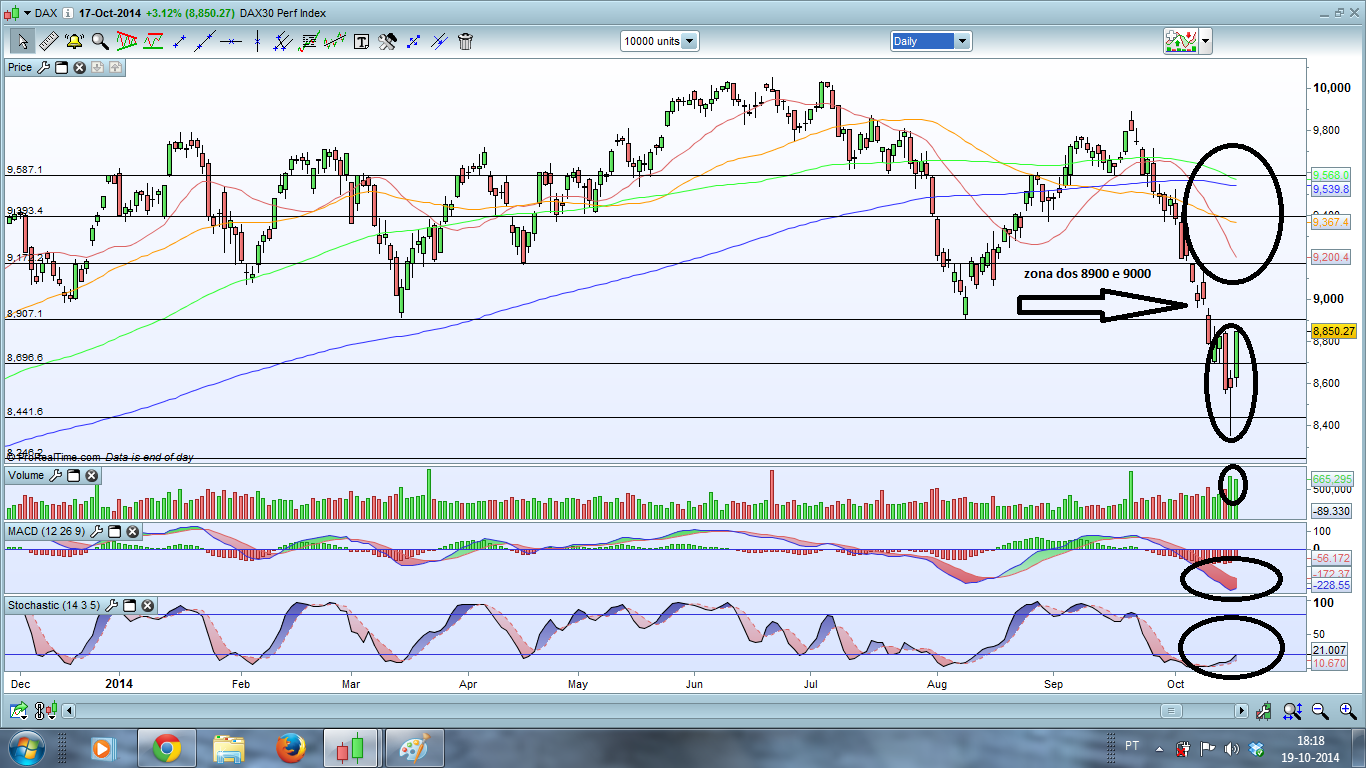The height and width of the screenshot is (768, 1366).
Task: Select the arrow cursor pointer tool
Action: coord(22,41)
